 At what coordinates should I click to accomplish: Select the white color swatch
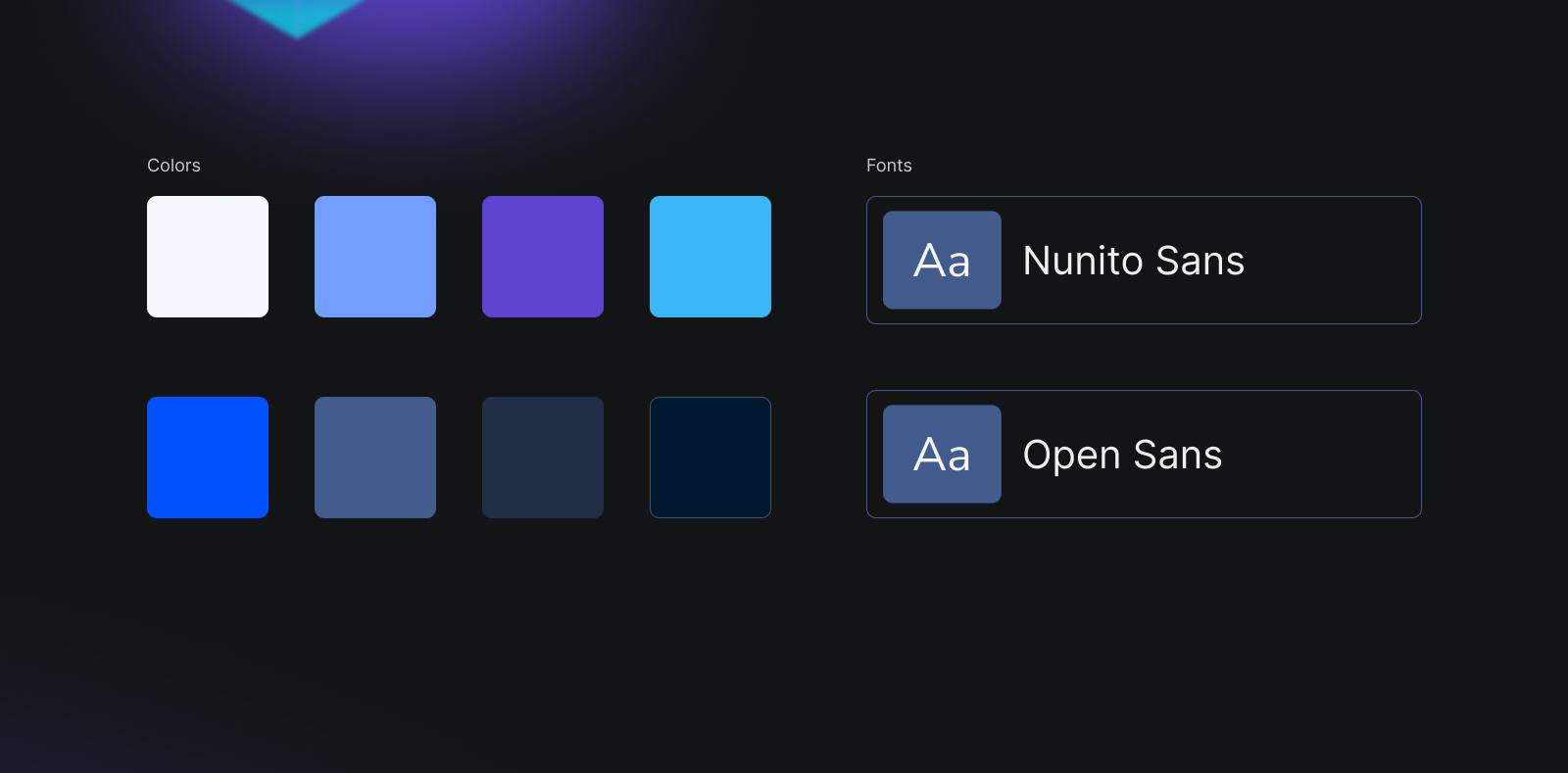(x=208, y=257)
